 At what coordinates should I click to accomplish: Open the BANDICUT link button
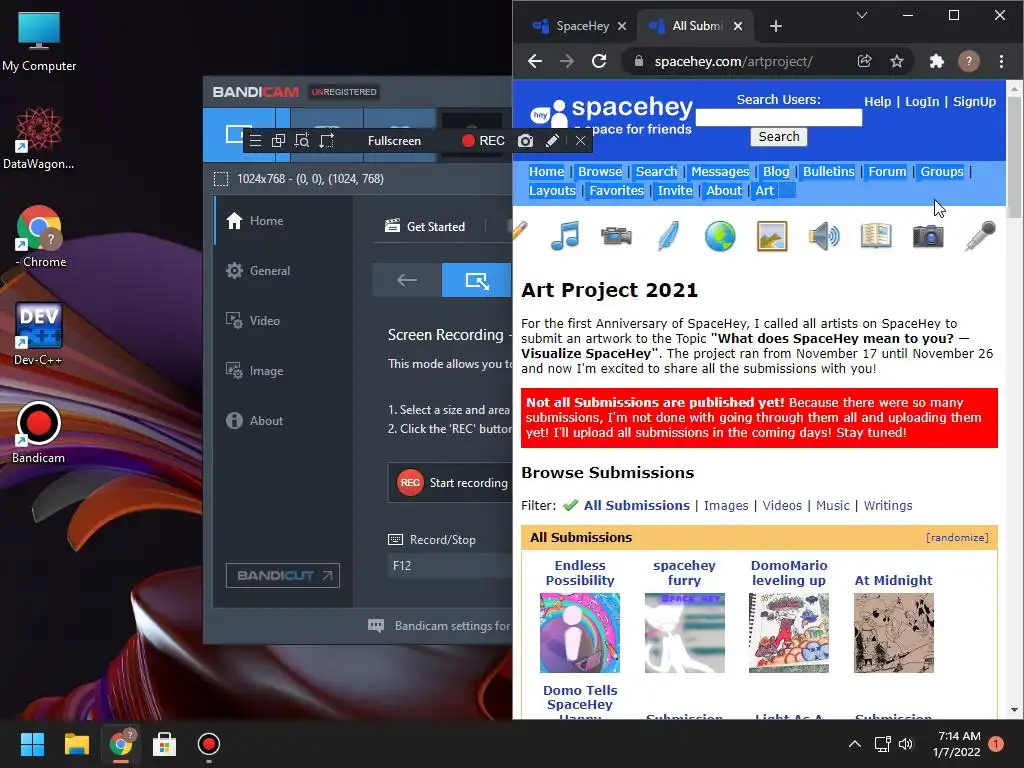tap(283, 575)
